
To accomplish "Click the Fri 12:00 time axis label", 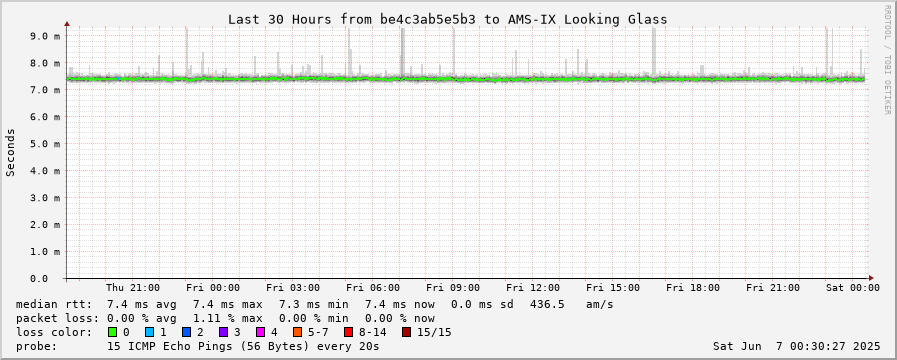I will [x=533, y=288].
